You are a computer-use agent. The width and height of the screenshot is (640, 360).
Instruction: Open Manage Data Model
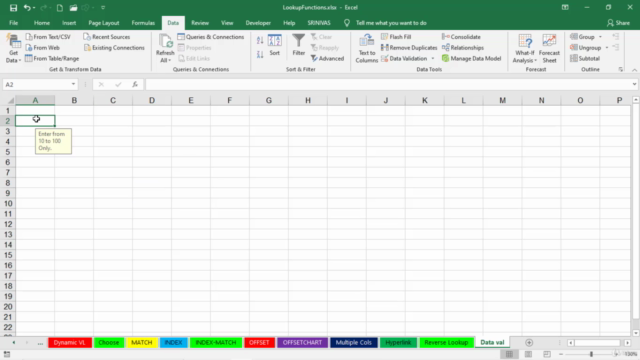[471, 59]
